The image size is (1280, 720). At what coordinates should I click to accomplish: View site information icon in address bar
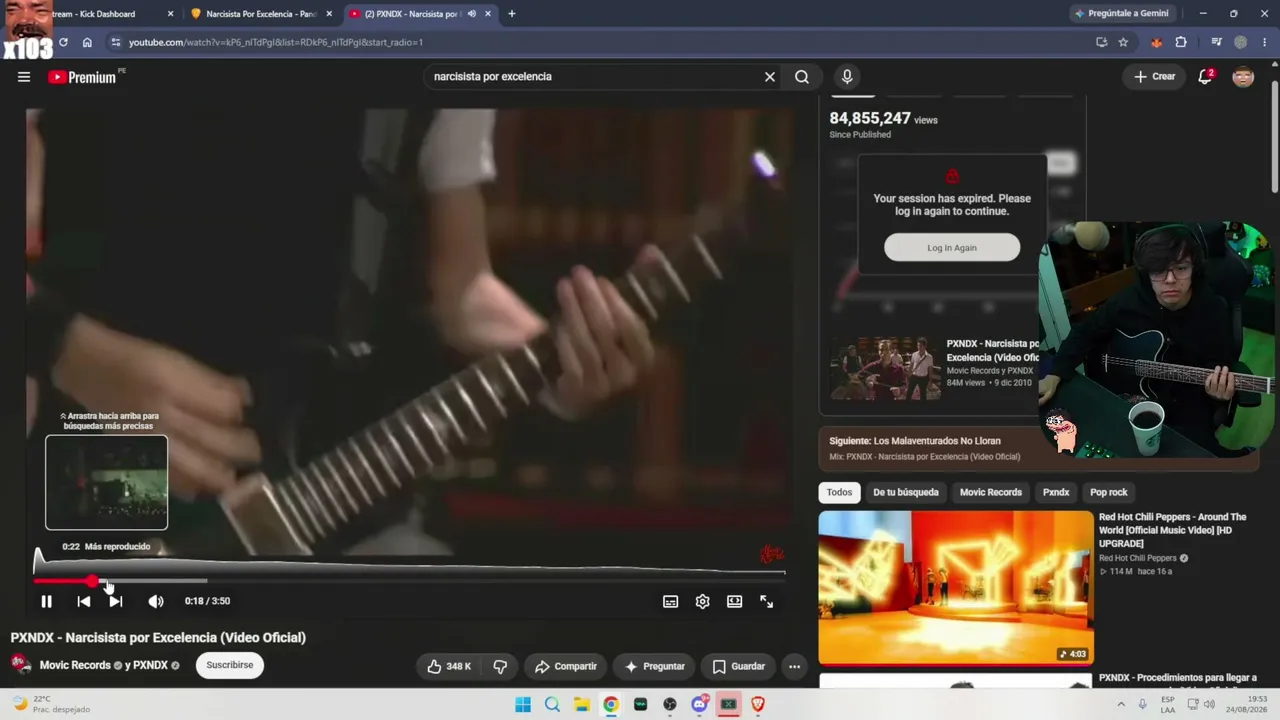pyautogui.click(x=116, y=42)
